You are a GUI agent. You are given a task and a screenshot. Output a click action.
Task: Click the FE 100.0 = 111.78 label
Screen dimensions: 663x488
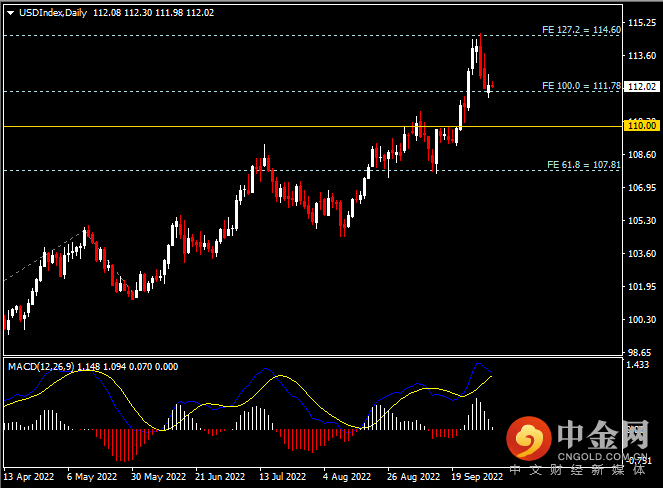point(581,86)
